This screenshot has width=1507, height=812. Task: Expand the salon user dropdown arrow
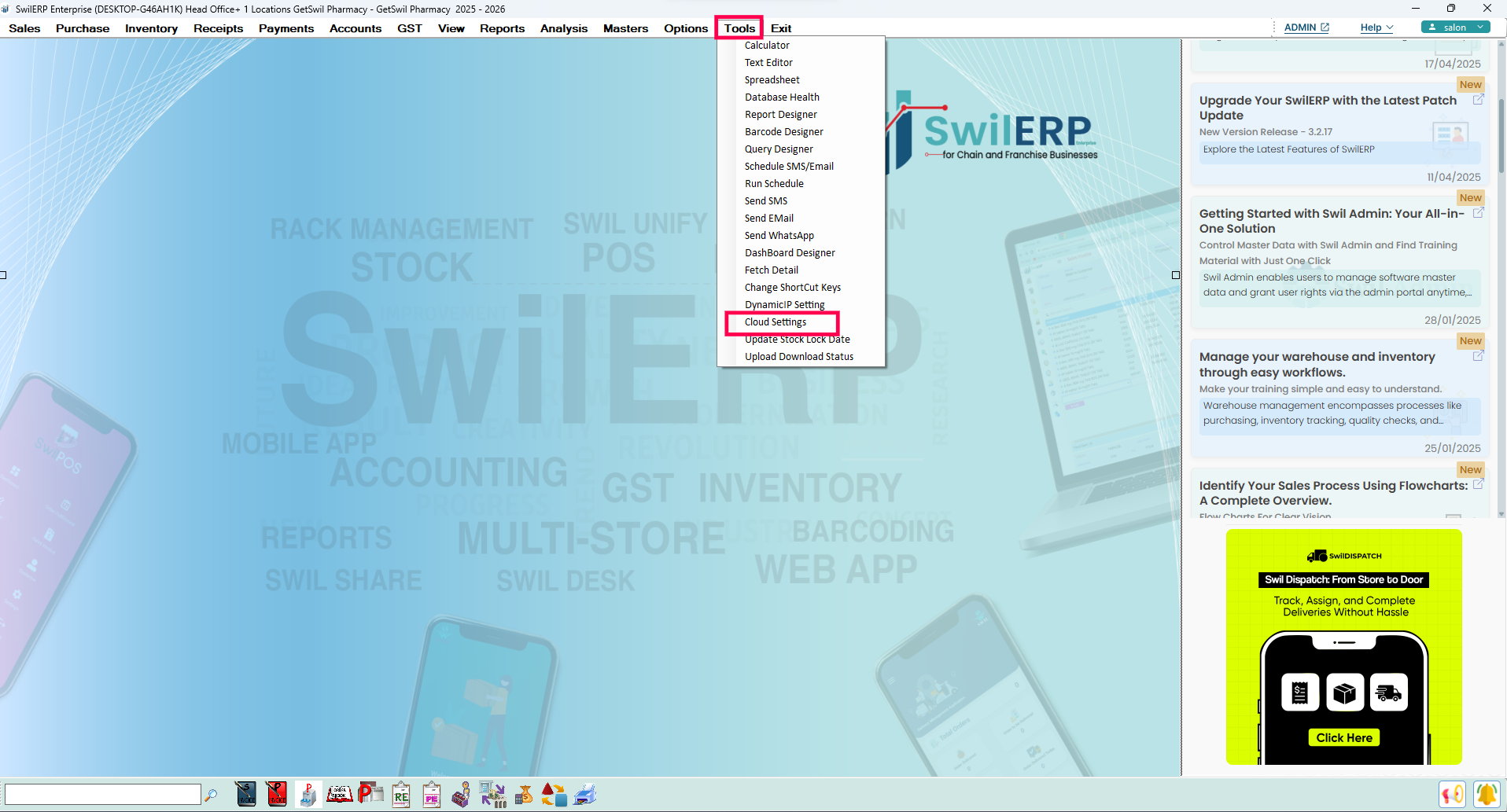click(1480, 27)
